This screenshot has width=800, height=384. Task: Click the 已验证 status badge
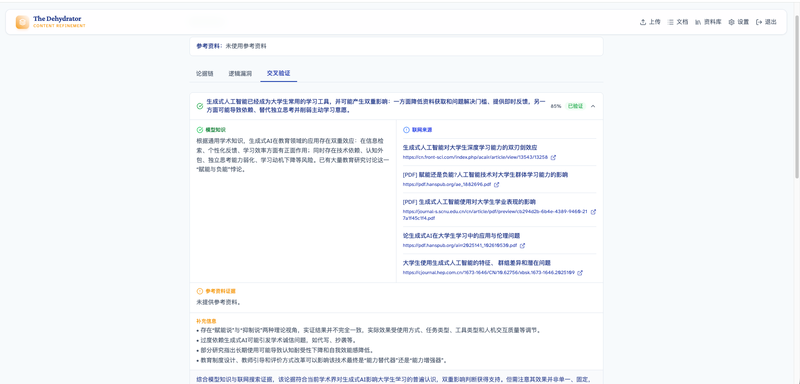tap(575, 106)
